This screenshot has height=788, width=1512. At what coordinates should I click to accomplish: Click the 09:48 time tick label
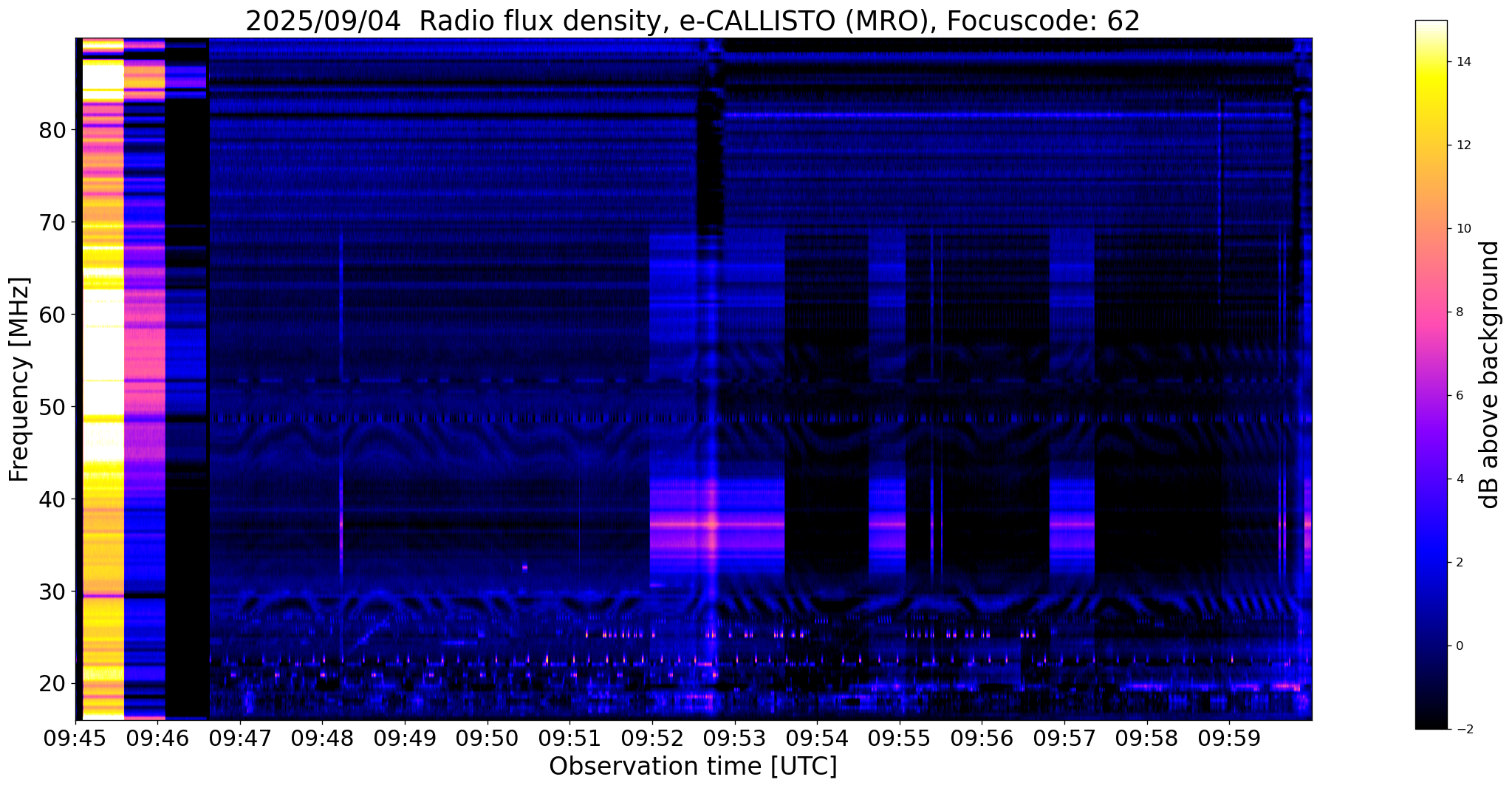(x=322, y=738)
